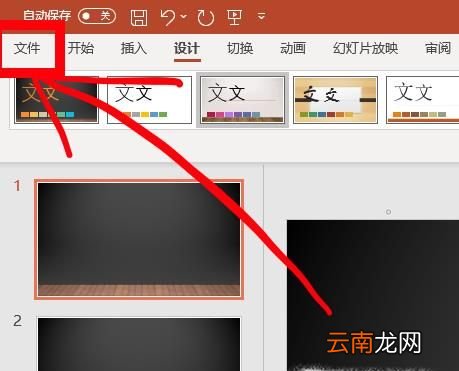Choose the highlighted gray gradient theme
Image resolution: width=459 pixels, height=371 pixels.
243,100
